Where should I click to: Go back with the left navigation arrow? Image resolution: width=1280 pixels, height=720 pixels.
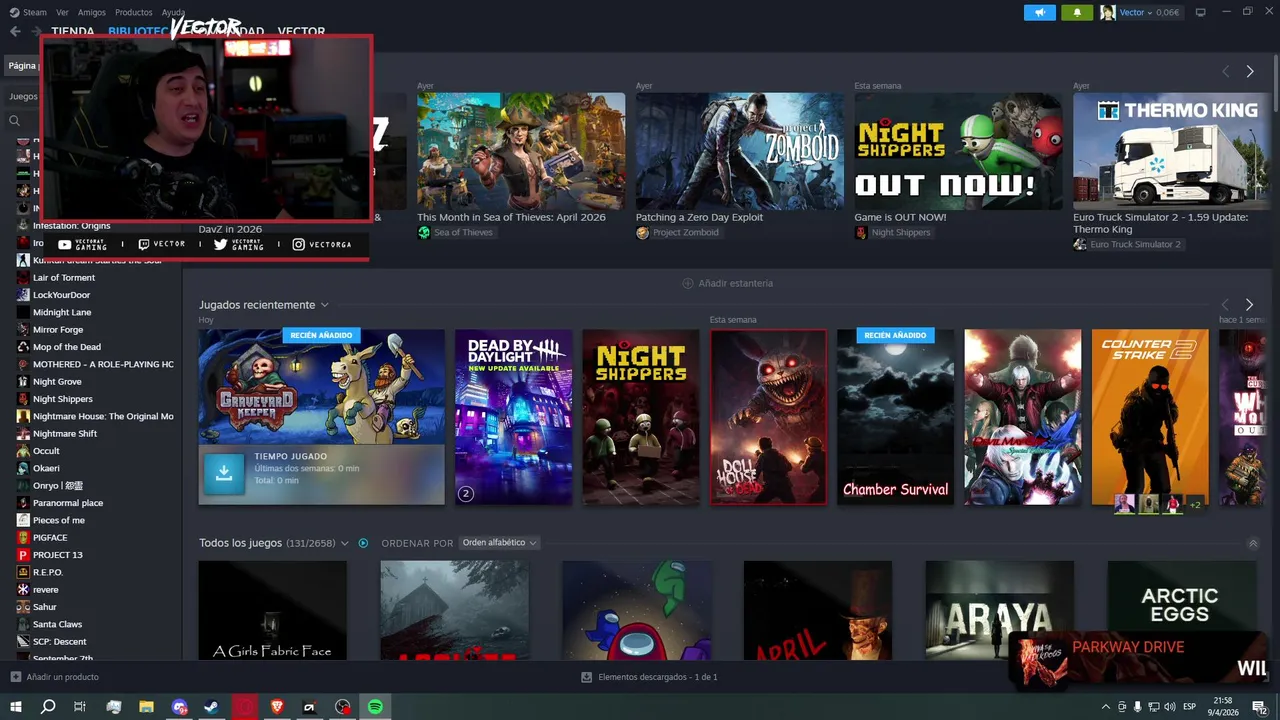coord(15,32)
